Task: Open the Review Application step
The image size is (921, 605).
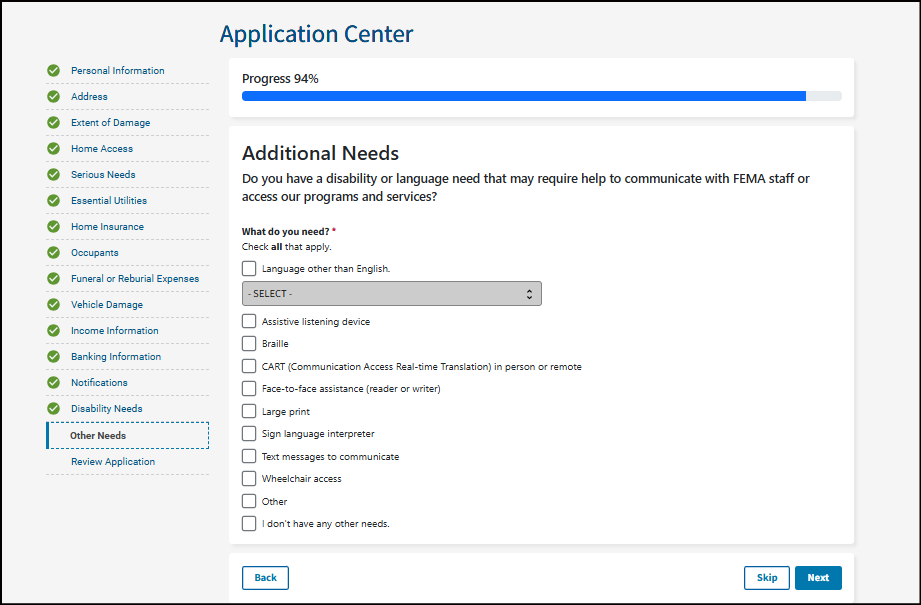Action: 113,462
